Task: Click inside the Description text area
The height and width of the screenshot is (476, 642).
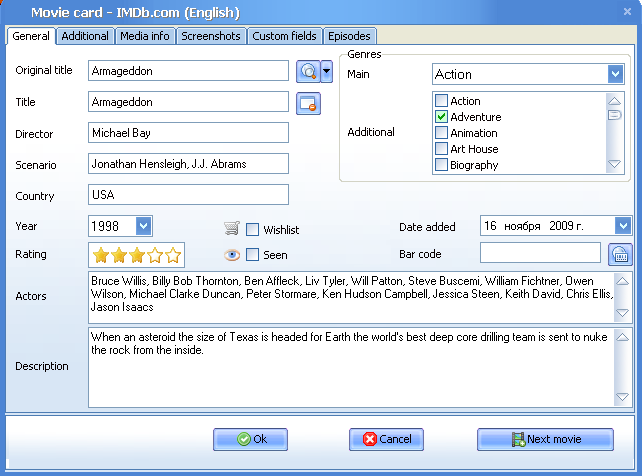Action: coord(351,367)
